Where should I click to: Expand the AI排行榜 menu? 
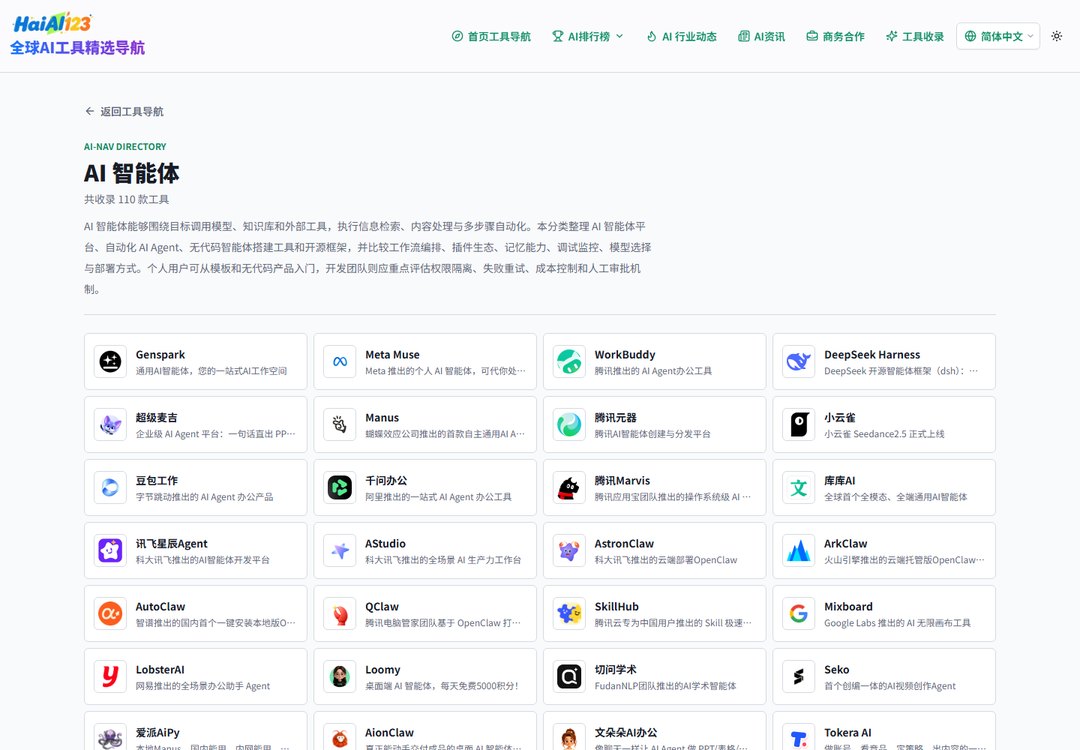pos(588,37)
